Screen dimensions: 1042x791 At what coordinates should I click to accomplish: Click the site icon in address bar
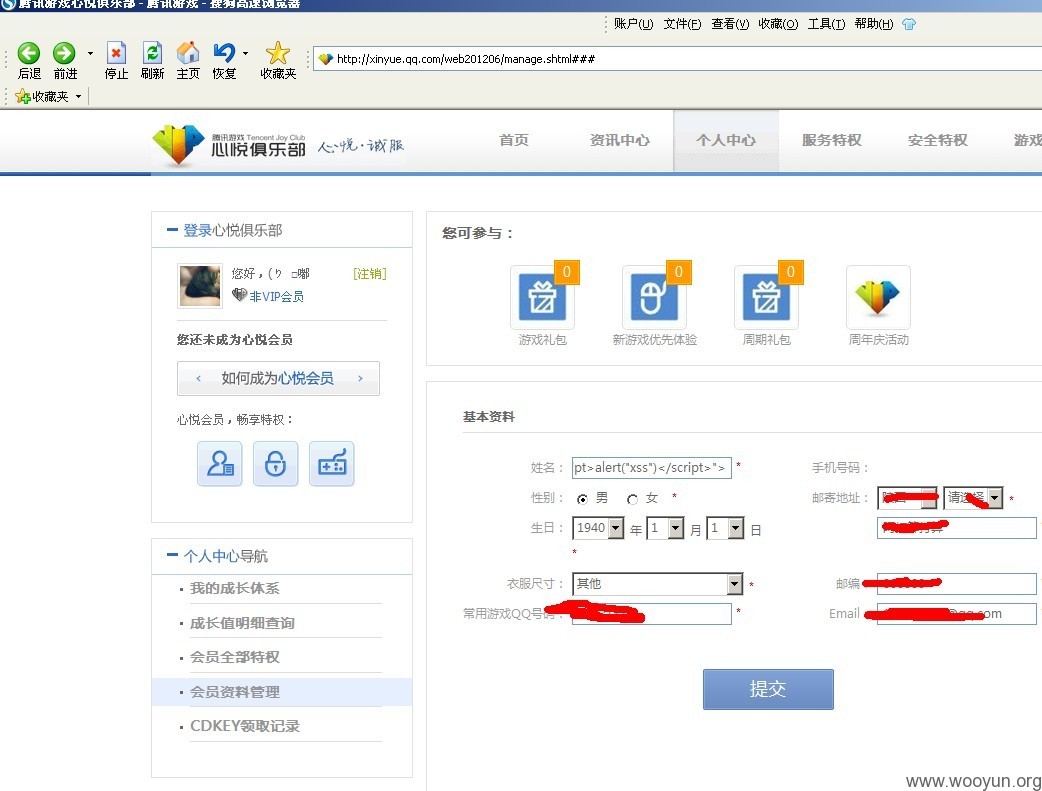325,59
